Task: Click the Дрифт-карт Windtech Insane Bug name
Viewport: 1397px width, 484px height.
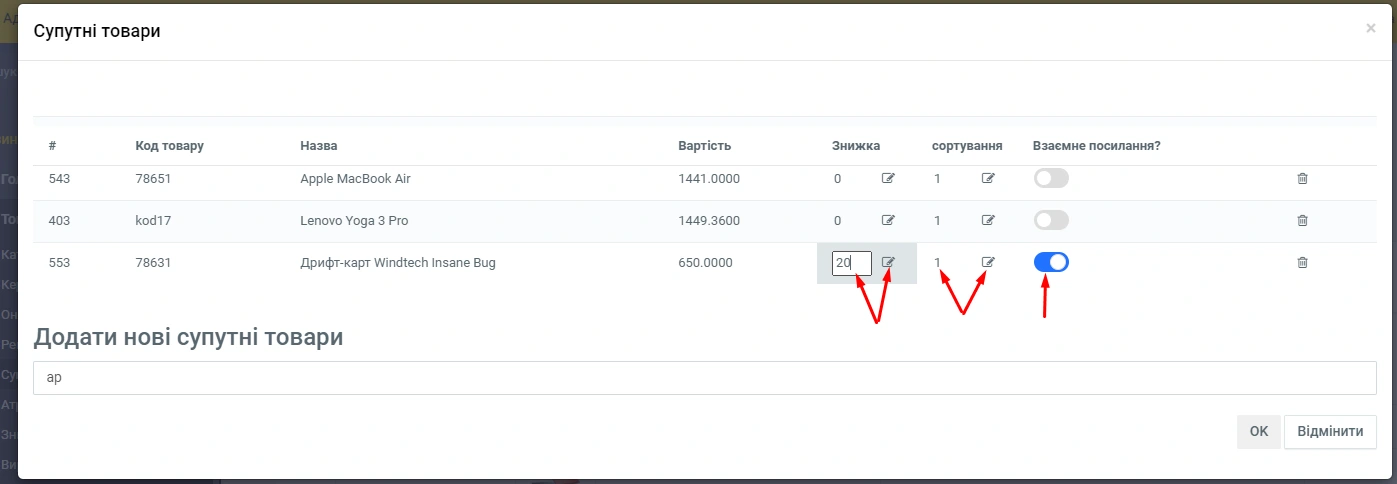Action: click(398, 263)
